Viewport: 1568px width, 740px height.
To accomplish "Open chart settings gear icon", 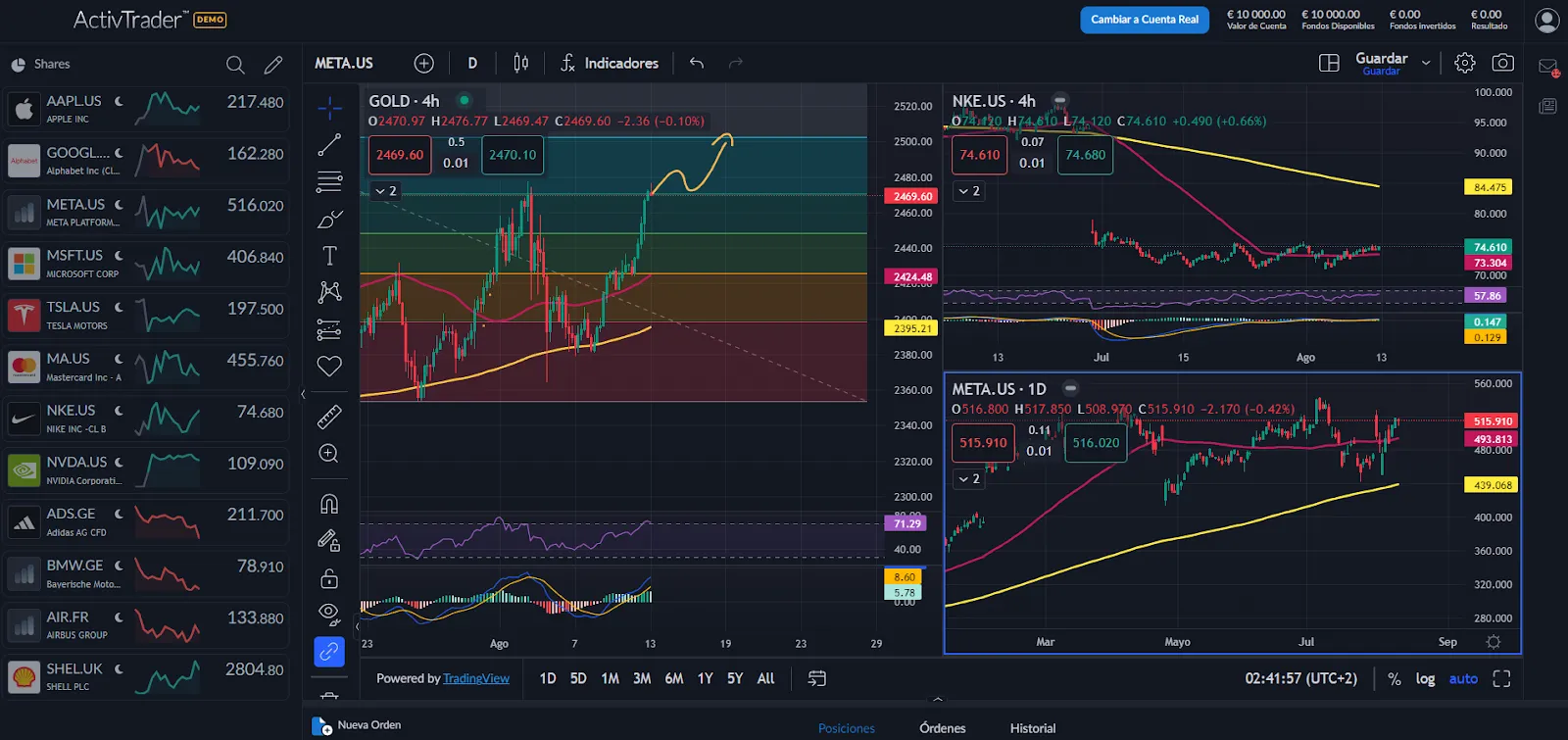I will (1464, 63).
